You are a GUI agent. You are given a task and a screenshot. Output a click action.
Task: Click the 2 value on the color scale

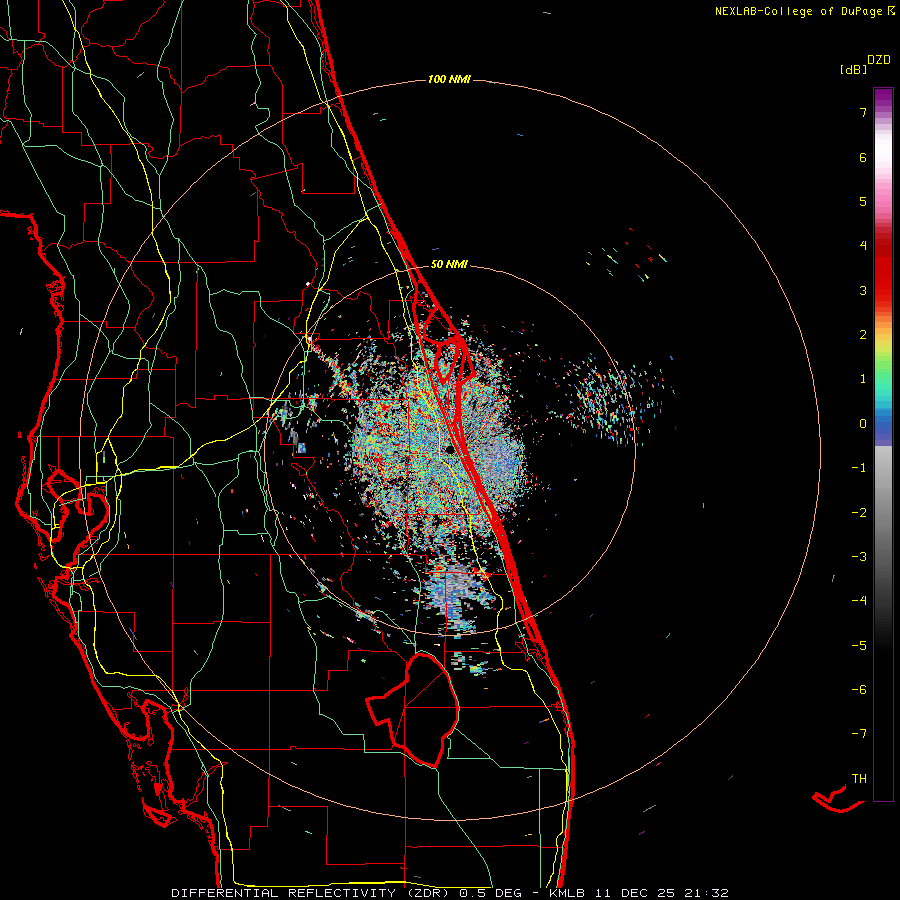pos(863,335)
